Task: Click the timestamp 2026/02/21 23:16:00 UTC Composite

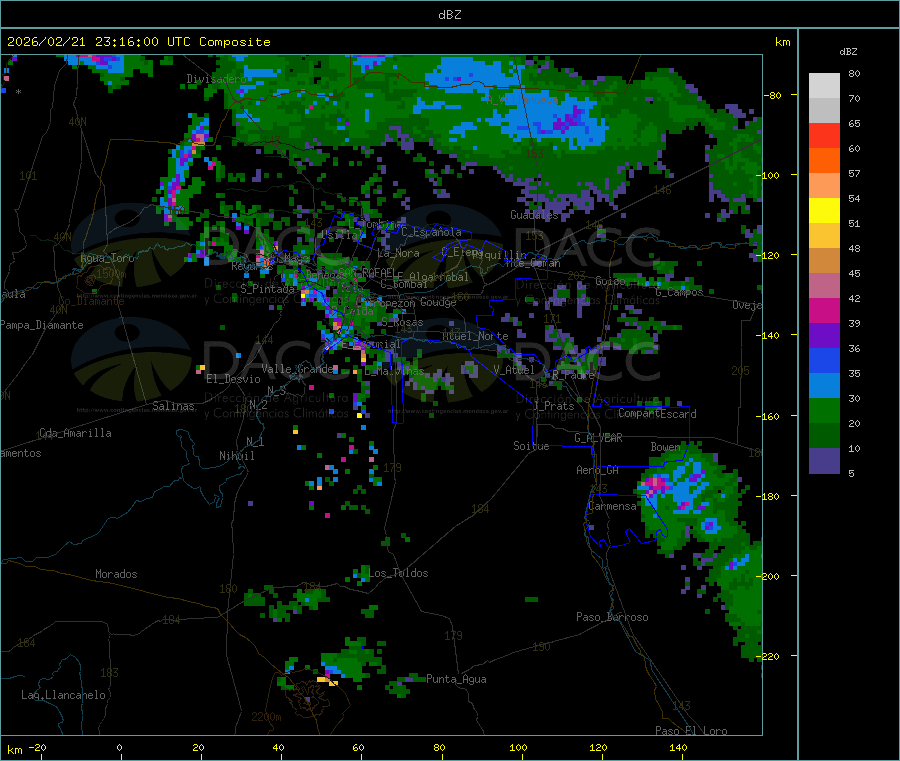Action: click(138, 42)
